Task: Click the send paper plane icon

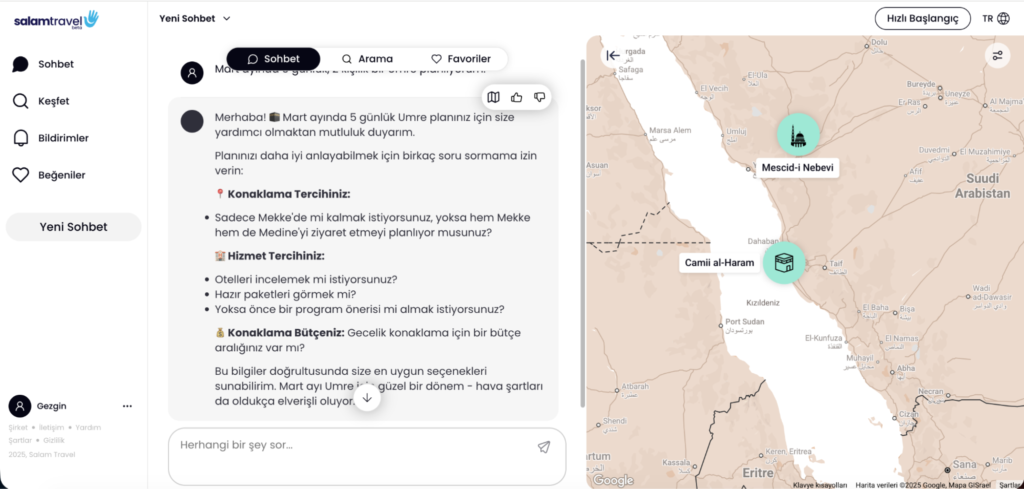Action: tap(543, 447)
